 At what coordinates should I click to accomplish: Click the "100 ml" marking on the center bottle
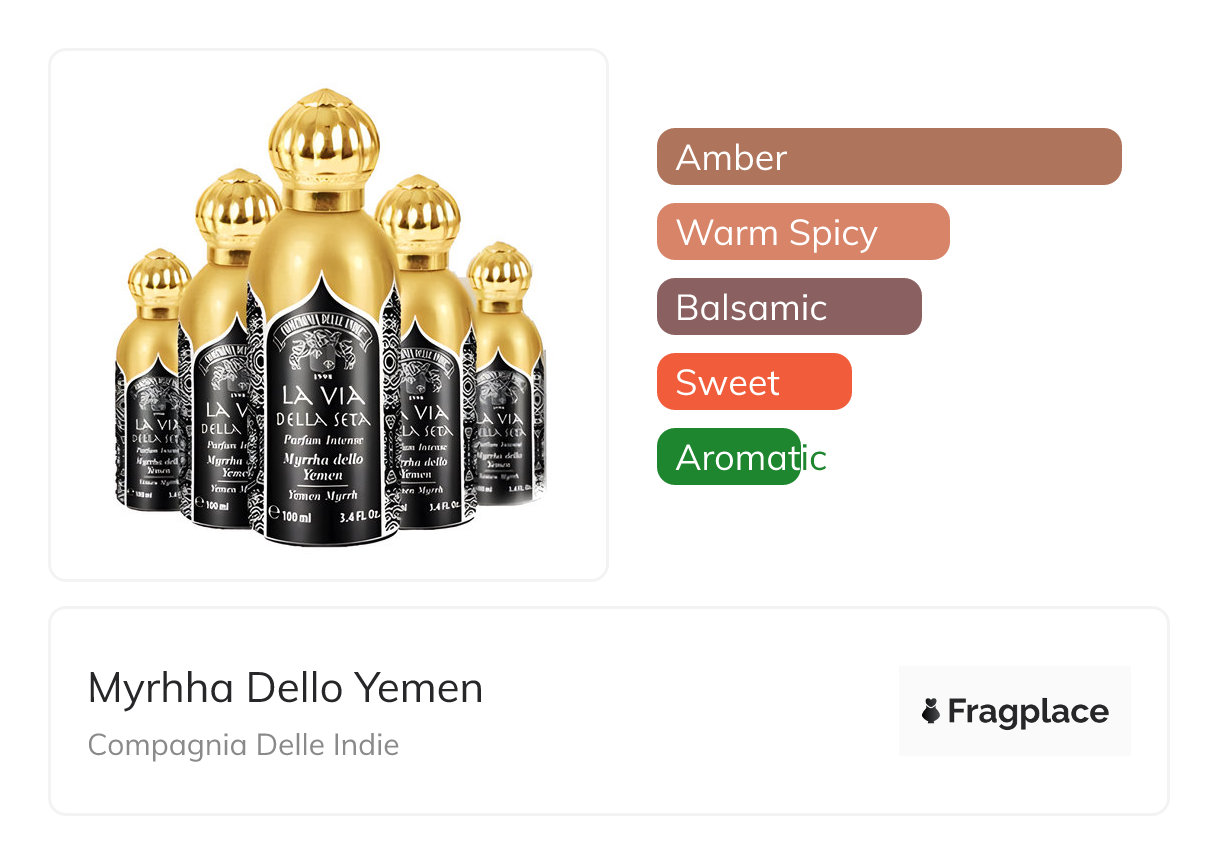(x=295, y=517)
